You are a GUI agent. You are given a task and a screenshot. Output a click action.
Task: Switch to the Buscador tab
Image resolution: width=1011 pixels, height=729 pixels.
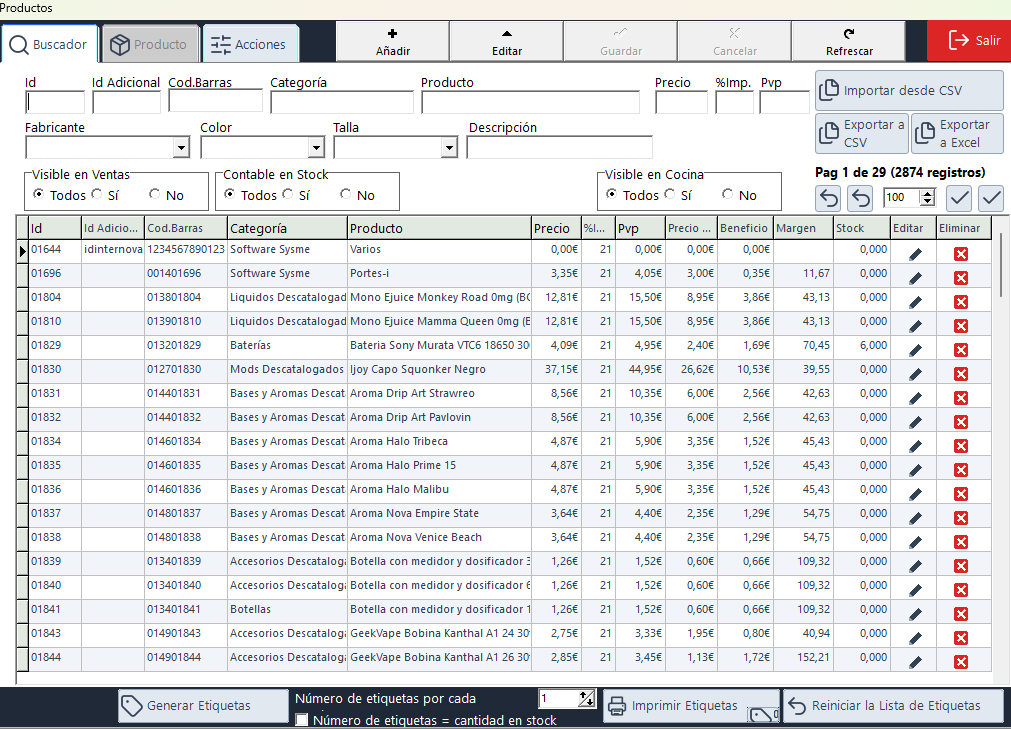click(50, 44)
